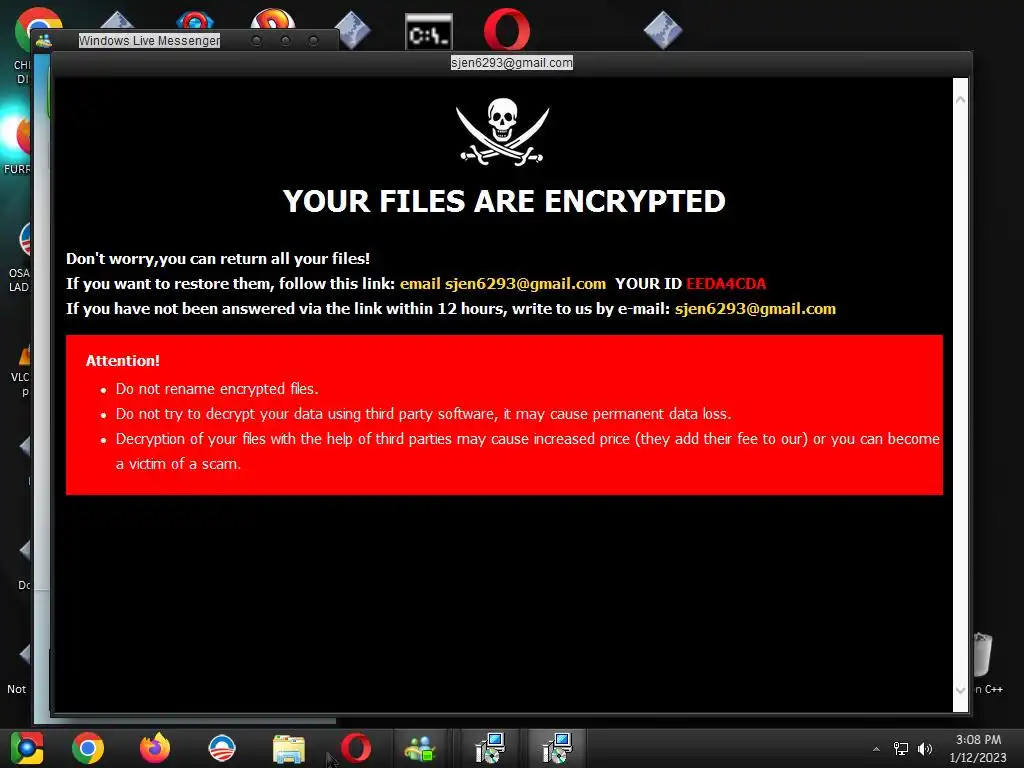Open the Recycle Bin on the desktop
1024x768 pixels.
tap(982, 654)
